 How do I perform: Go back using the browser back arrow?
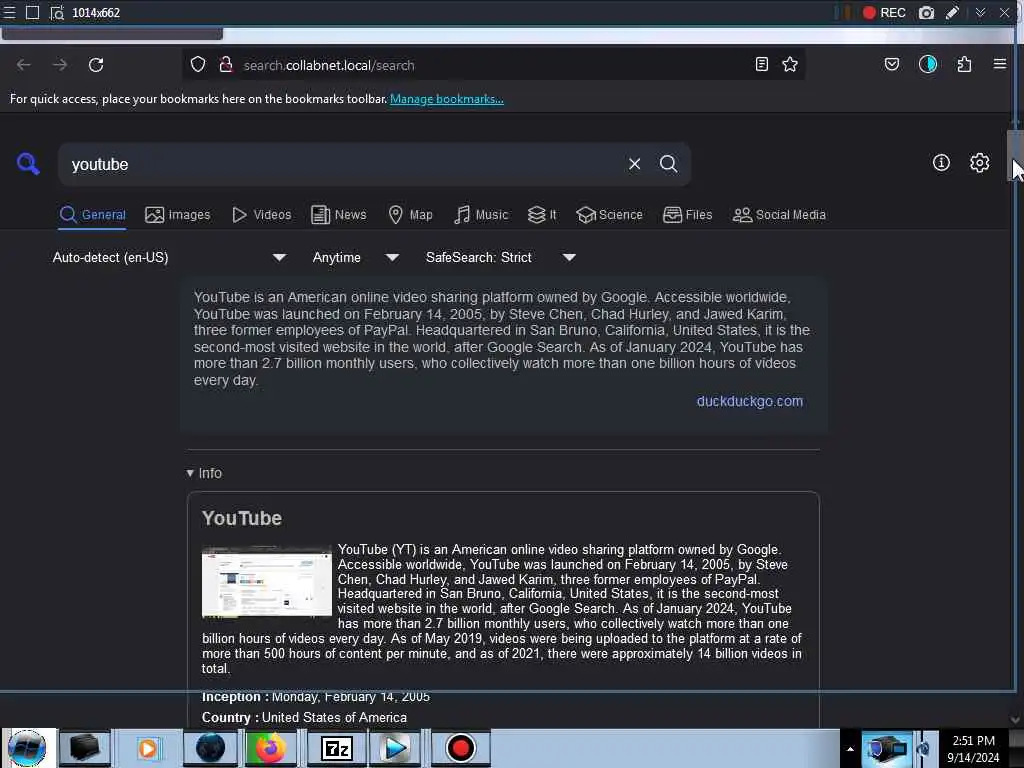coord(24,65)
